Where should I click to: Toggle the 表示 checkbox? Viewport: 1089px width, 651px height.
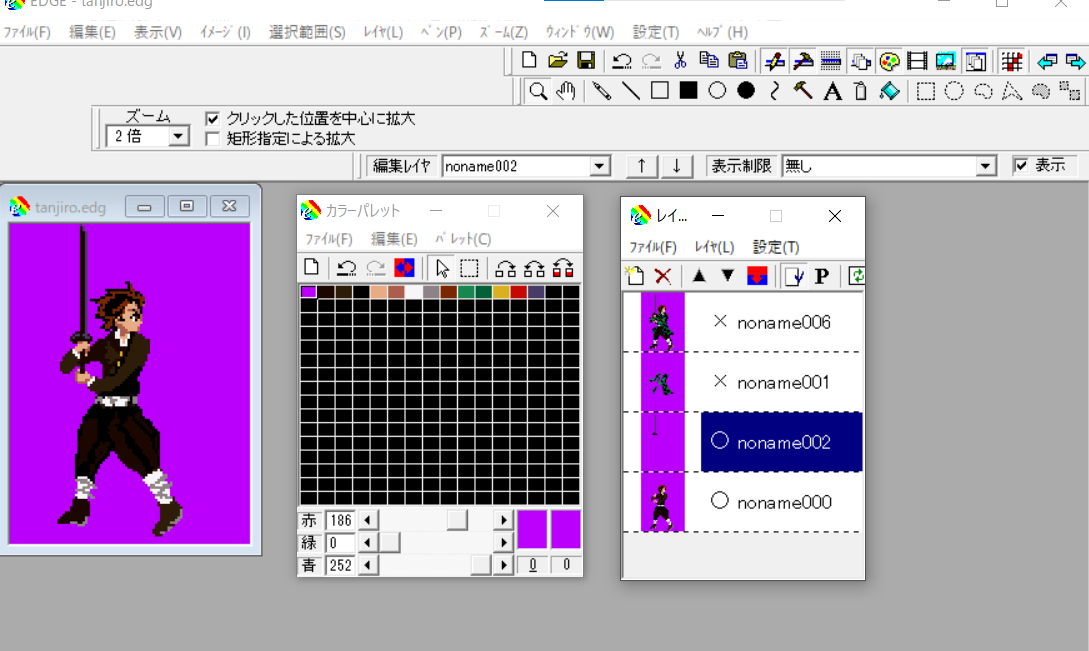[x=1021, y=165]
